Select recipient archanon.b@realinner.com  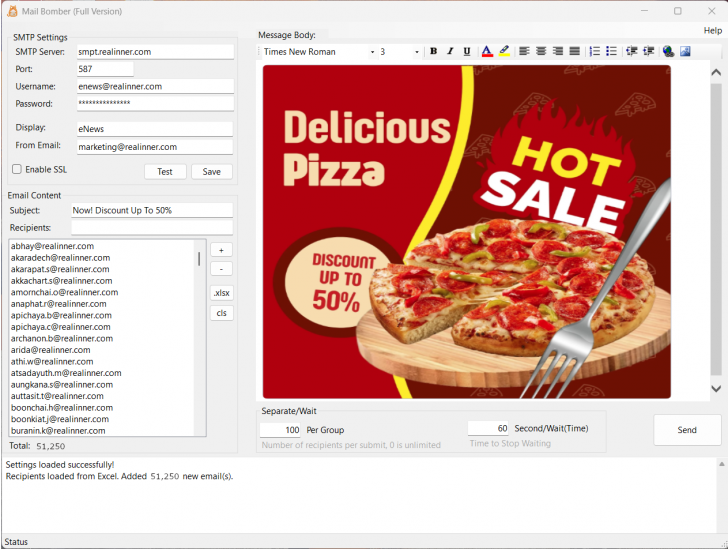62,338
